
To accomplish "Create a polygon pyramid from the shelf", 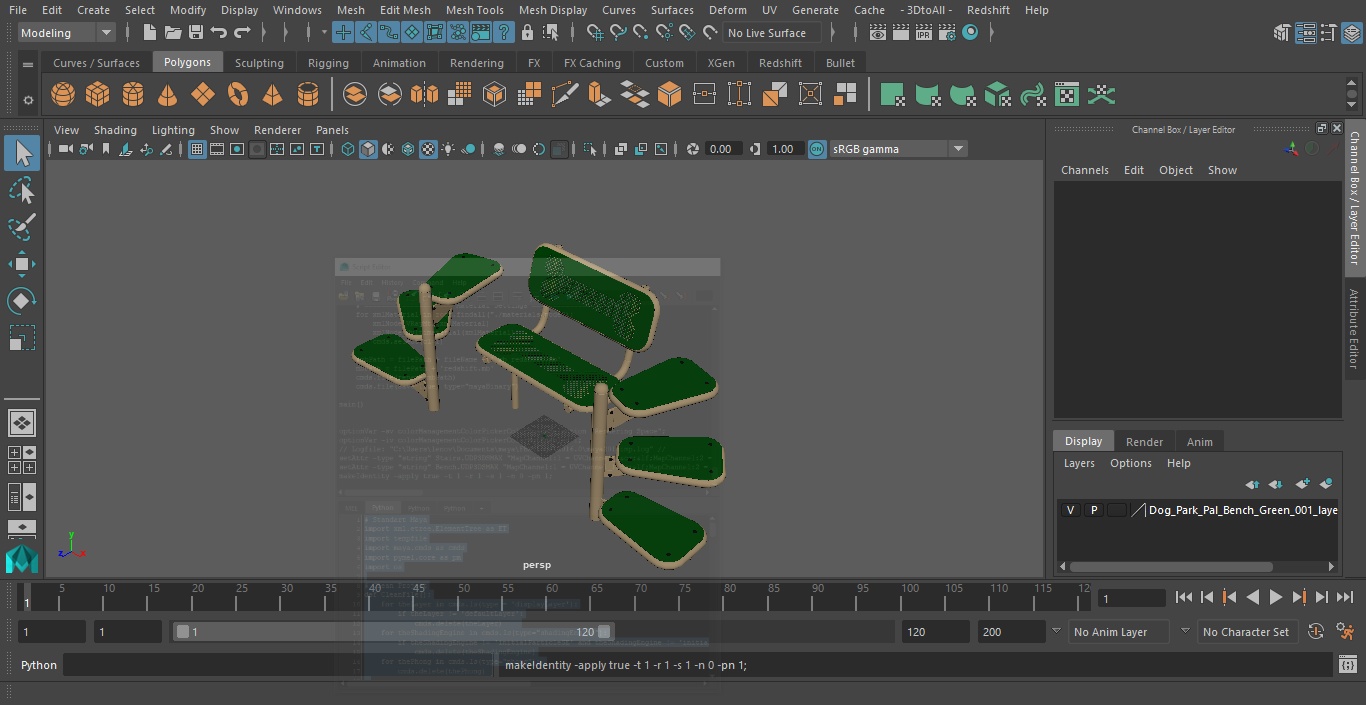I will pos(272,95).
